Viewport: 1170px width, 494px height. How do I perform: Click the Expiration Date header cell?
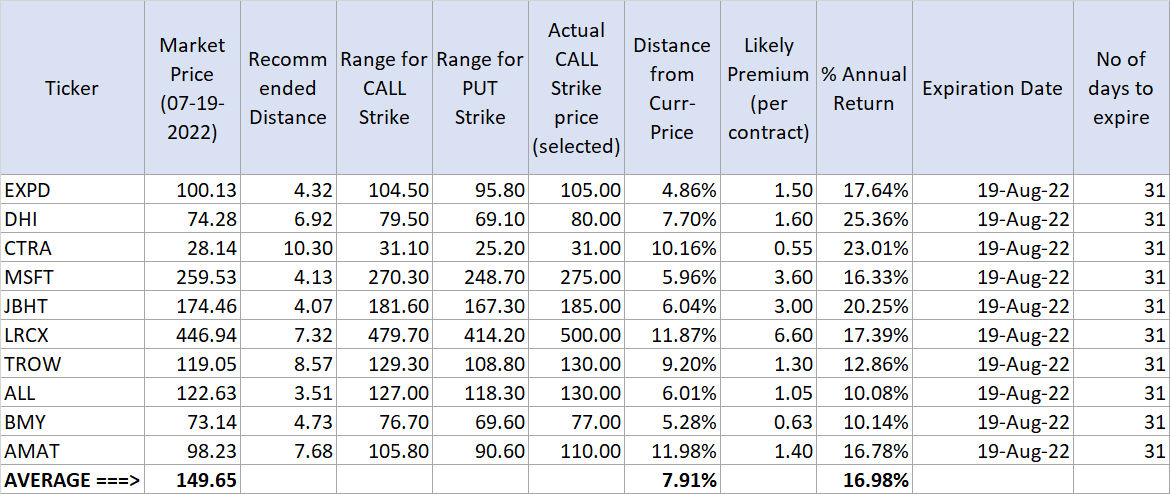pyautogui.click(x=992, y=88)
